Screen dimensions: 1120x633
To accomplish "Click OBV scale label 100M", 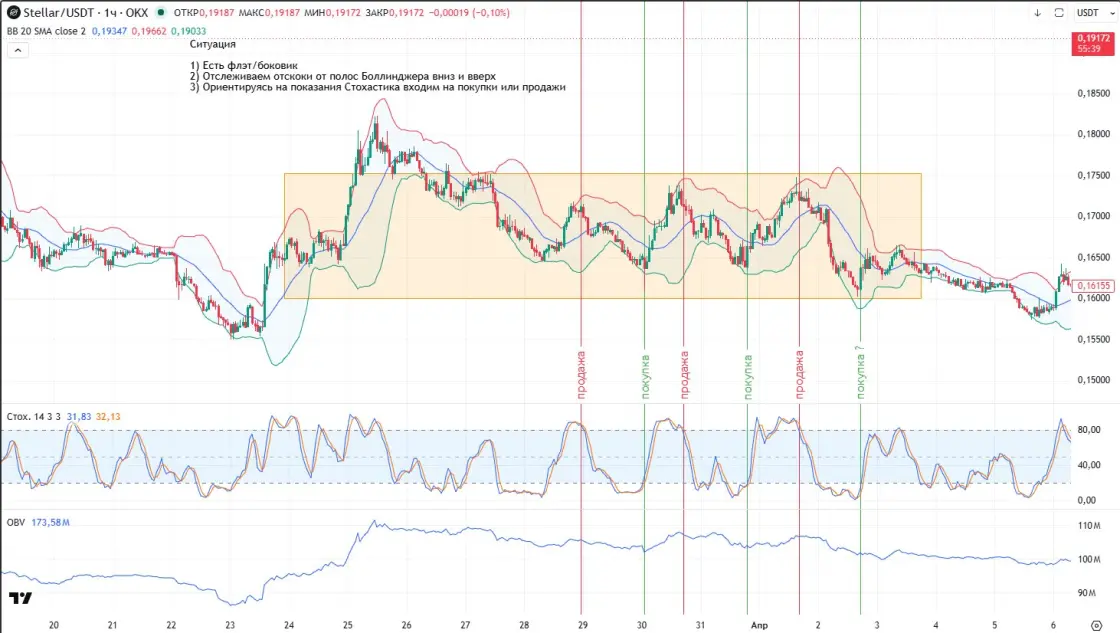I will (x=1089, y=559).
